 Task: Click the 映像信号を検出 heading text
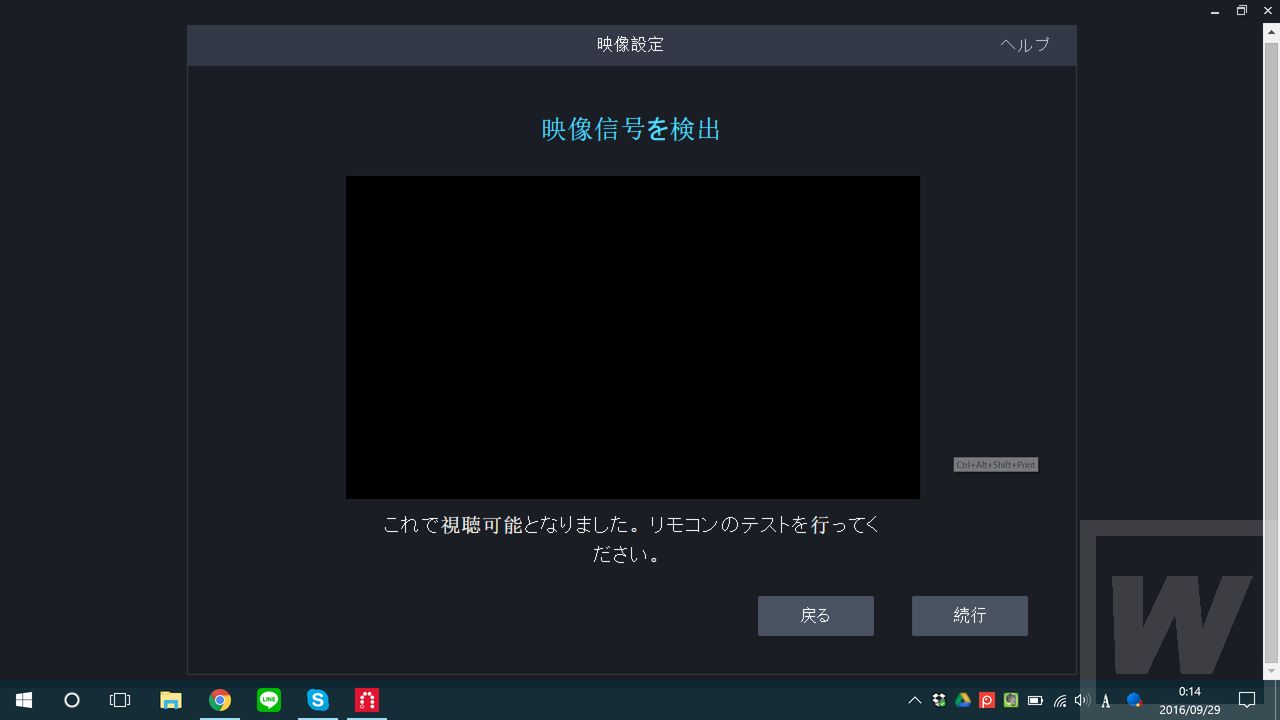point(631,129)
